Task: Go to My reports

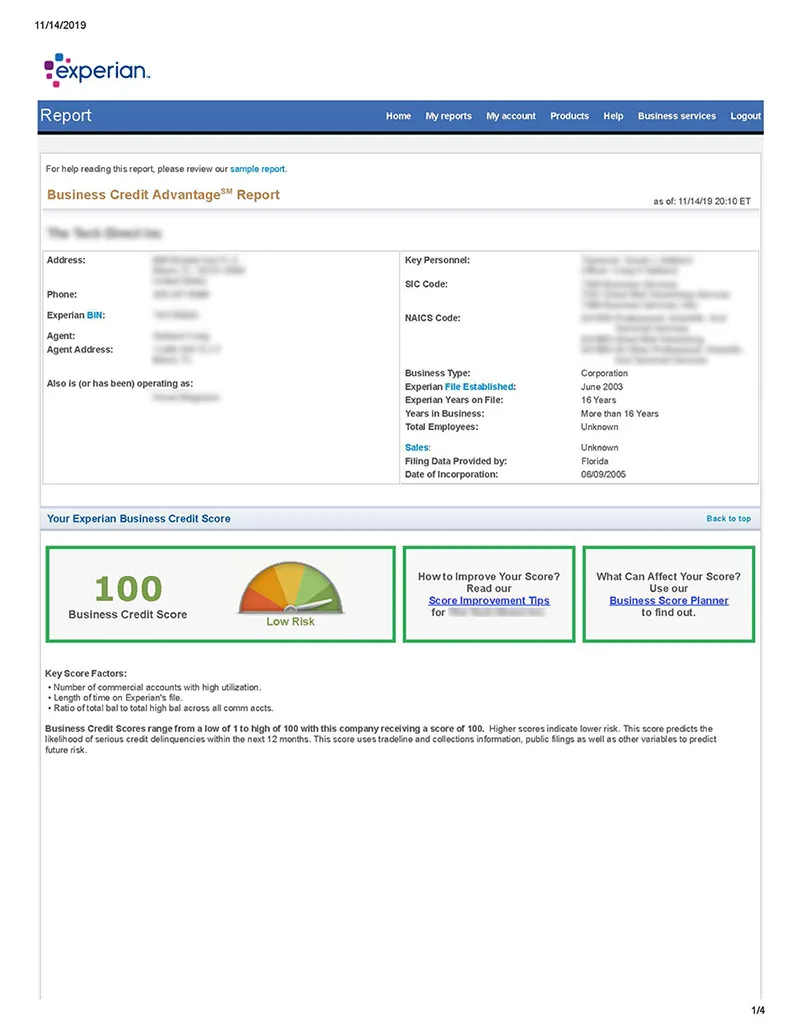Action: [448, 116]
